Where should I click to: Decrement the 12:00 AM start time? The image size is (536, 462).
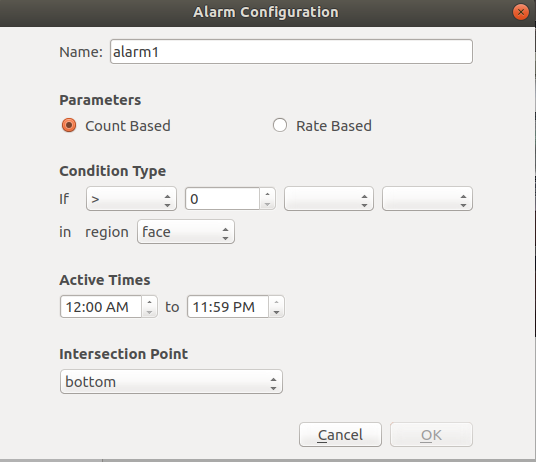point(149,312)
